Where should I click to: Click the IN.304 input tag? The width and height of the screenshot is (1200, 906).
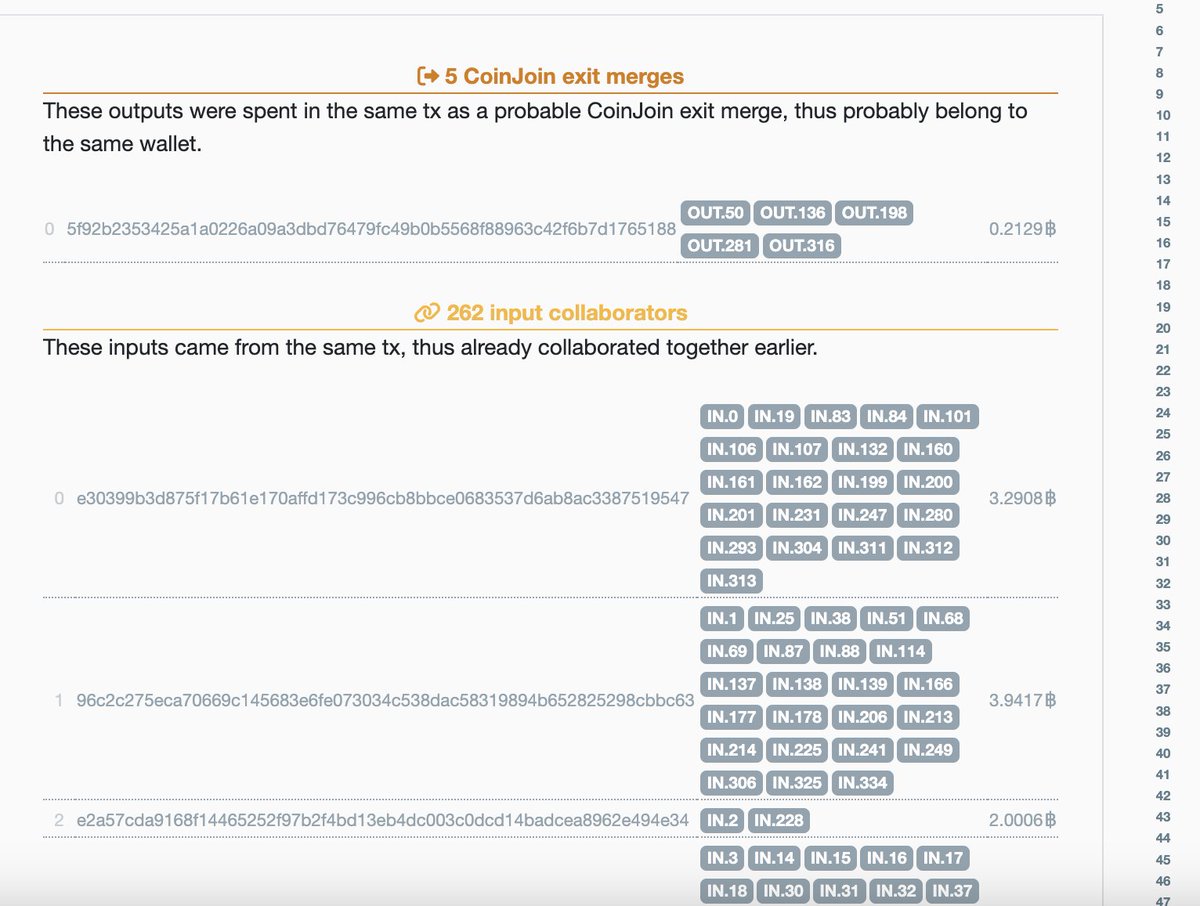[797, 549]
